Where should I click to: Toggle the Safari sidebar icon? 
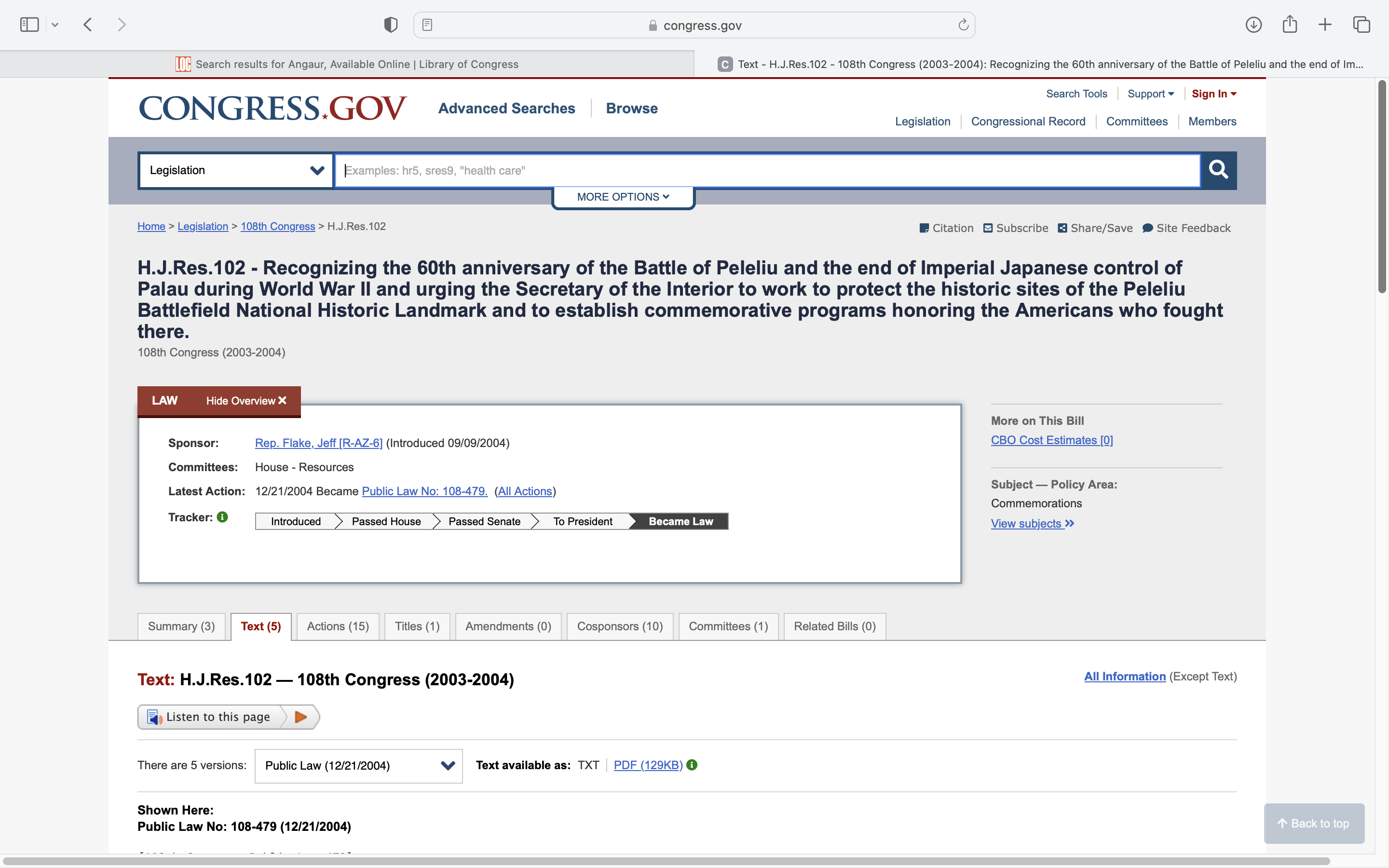tap(29, 25)
